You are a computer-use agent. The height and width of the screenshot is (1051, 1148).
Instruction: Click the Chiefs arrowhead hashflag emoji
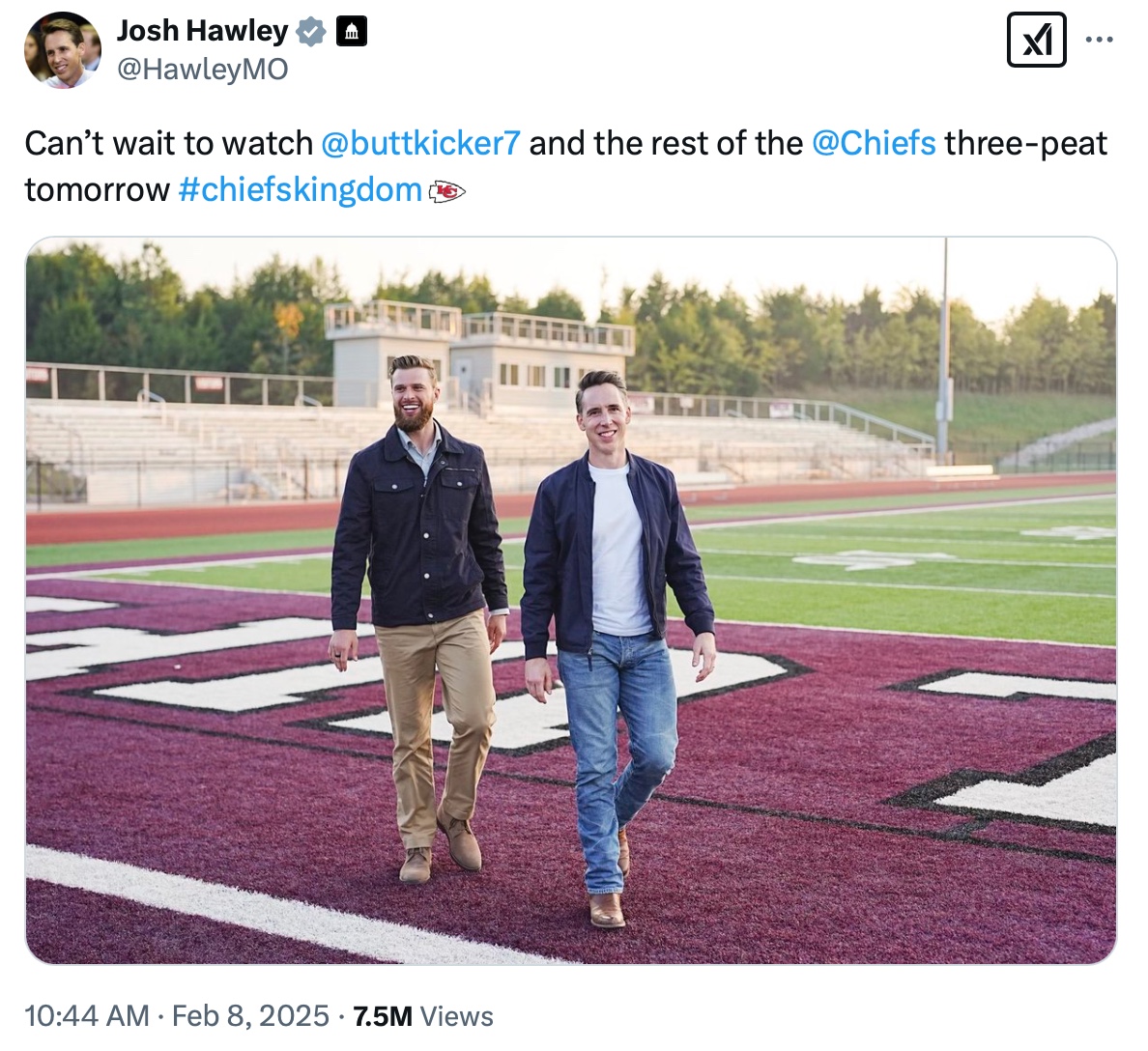(446, 191)
